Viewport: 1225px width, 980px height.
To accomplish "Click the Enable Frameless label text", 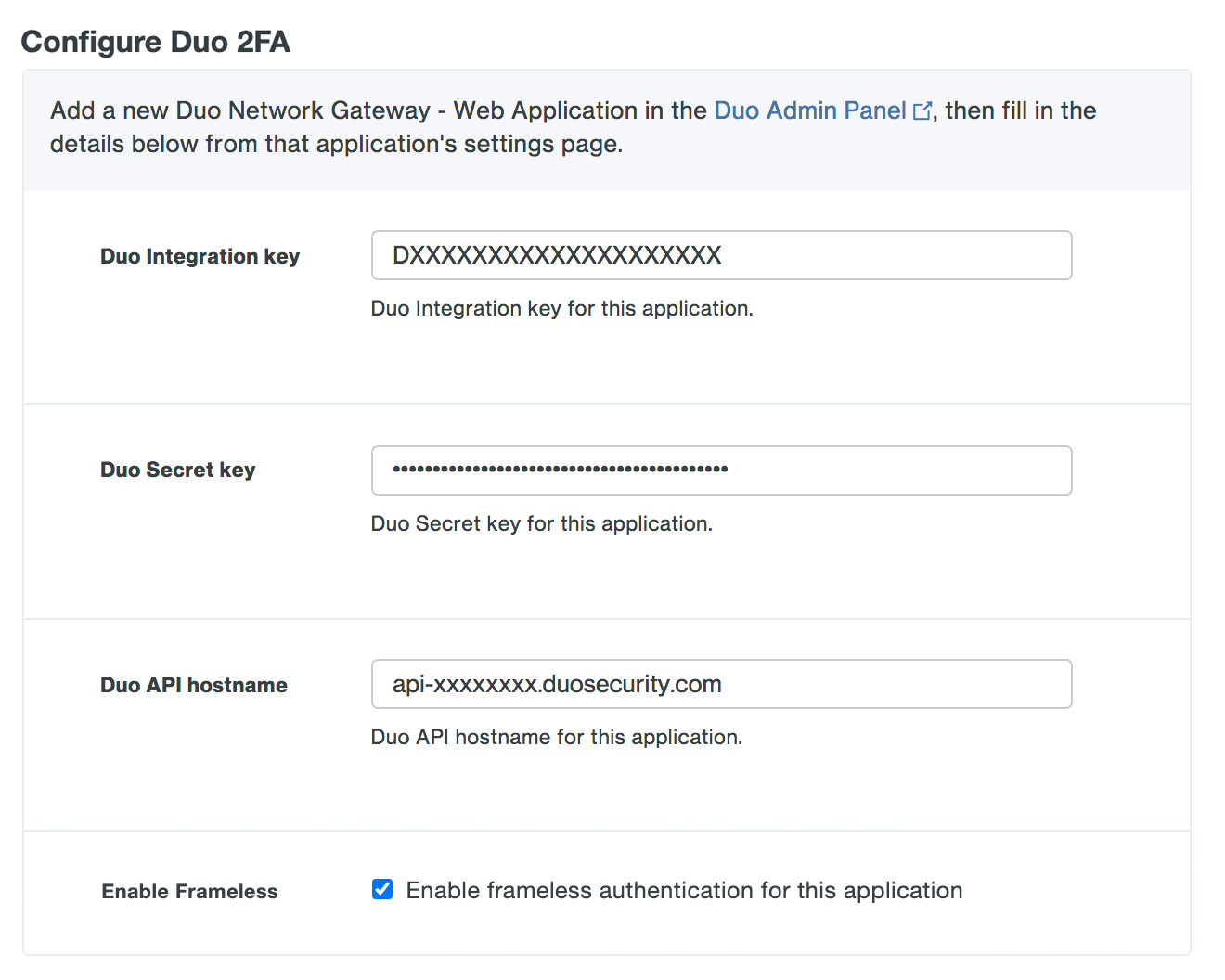I will click(x=189, y=891).
